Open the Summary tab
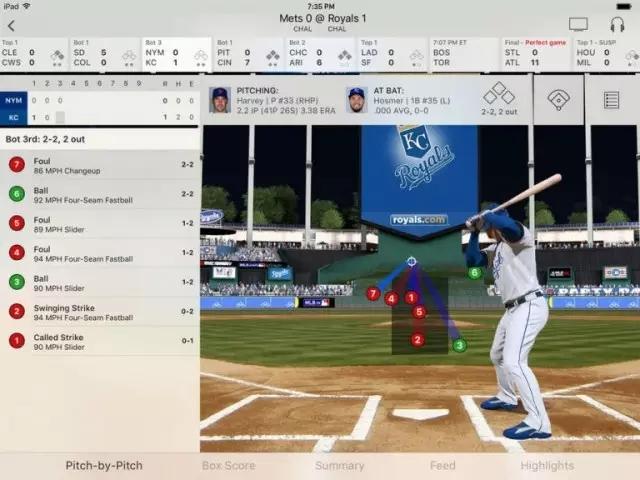The width and height of the screenshot is (640, 480). [339, 466]
